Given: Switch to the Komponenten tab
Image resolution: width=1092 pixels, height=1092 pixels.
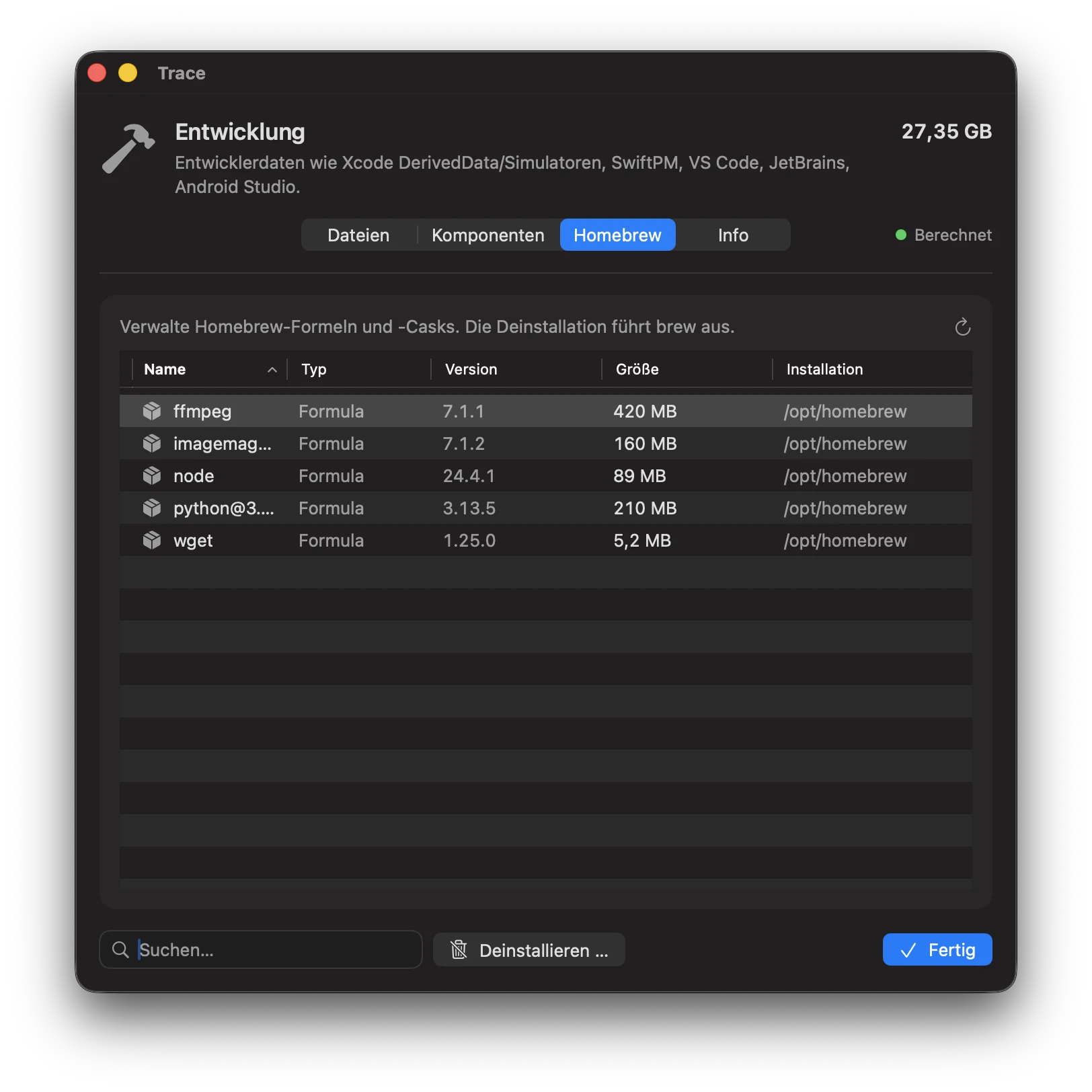Looking at the screenshot, I should pos(488,235).
